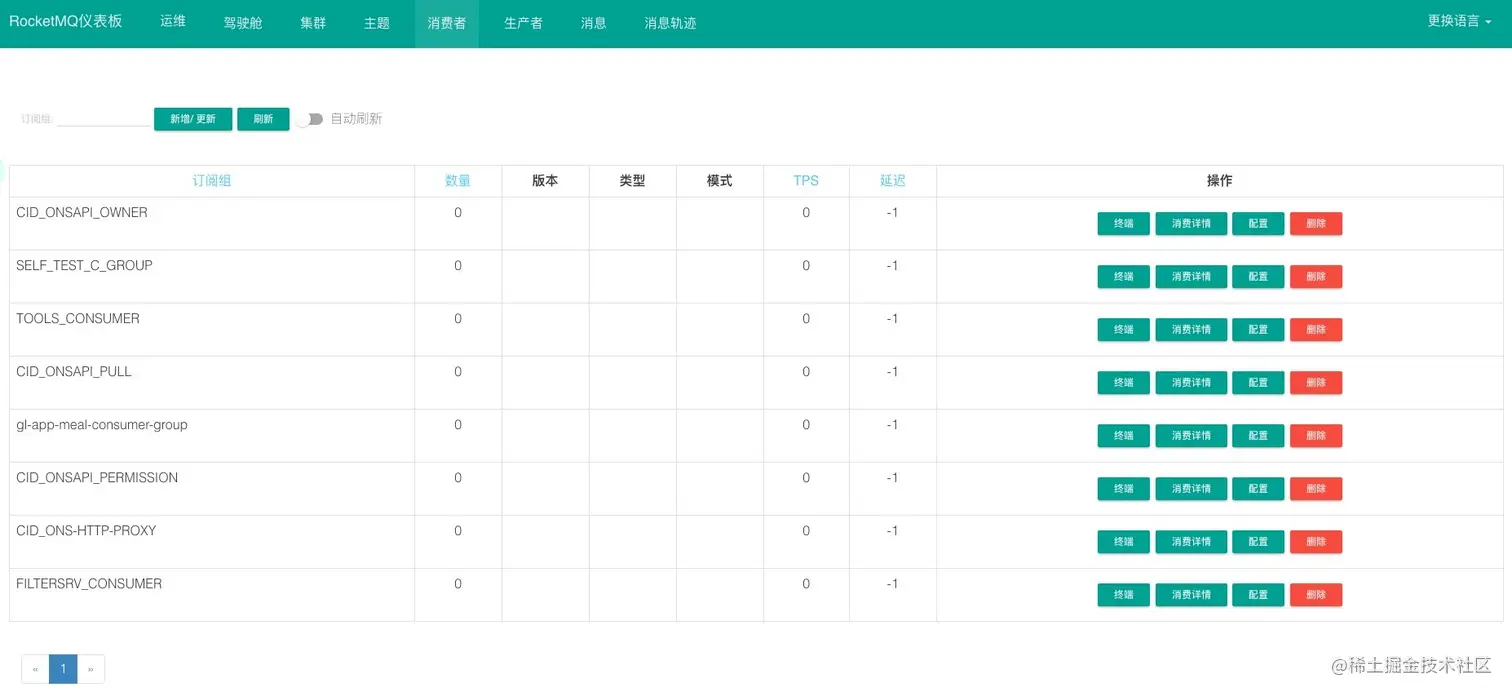This screenshot has height=696, width=1512.
Task: Sort by the 延迟 column header
Action: tap(893, 181)
